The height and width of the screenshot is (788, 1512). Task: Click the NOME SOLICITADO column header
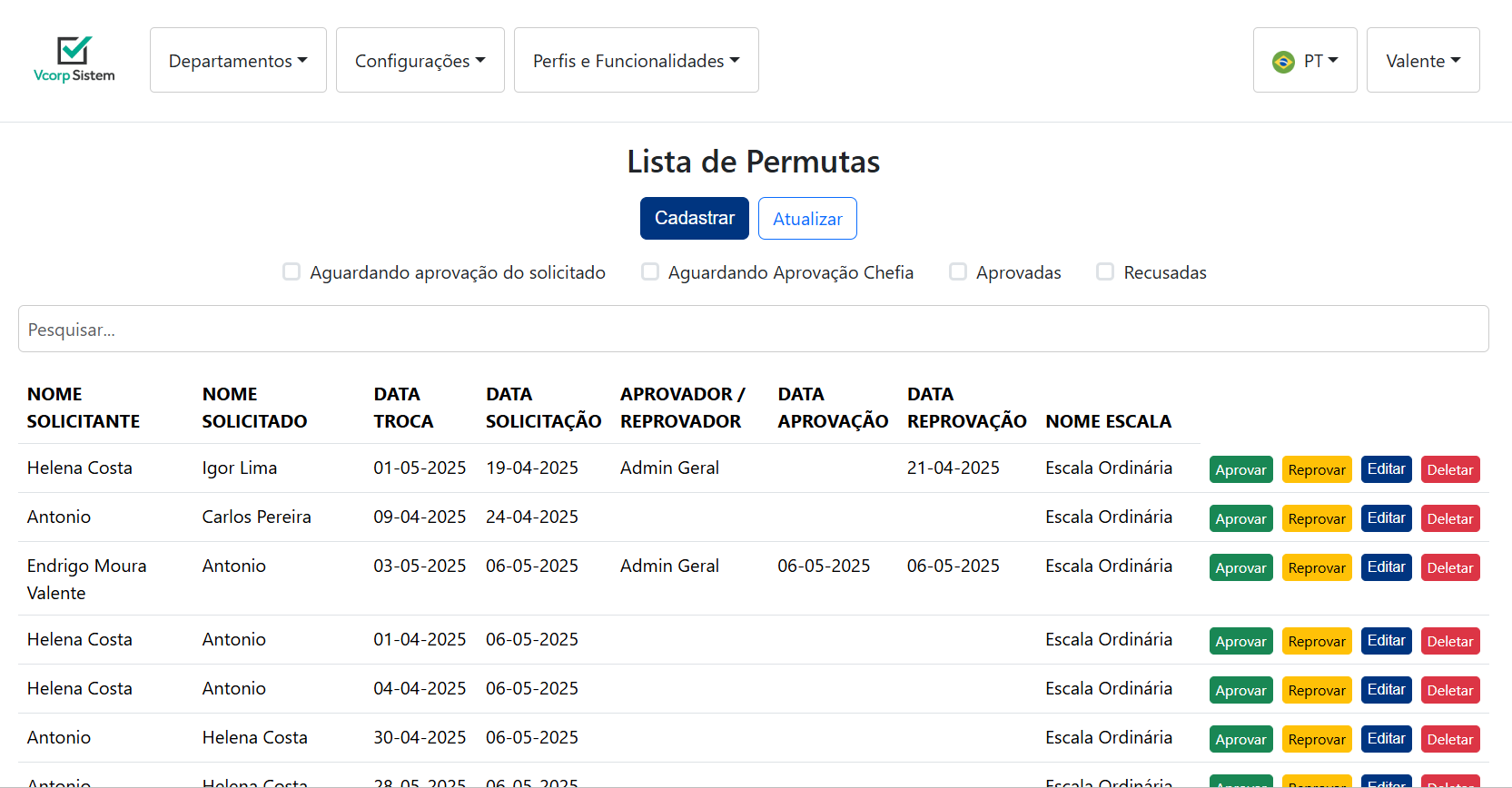[254, 408]
